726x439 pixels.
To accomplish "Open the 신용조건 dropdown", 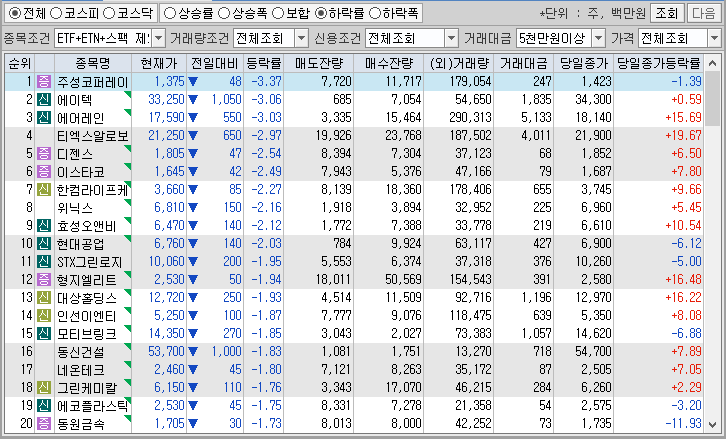I will (451, 38).
